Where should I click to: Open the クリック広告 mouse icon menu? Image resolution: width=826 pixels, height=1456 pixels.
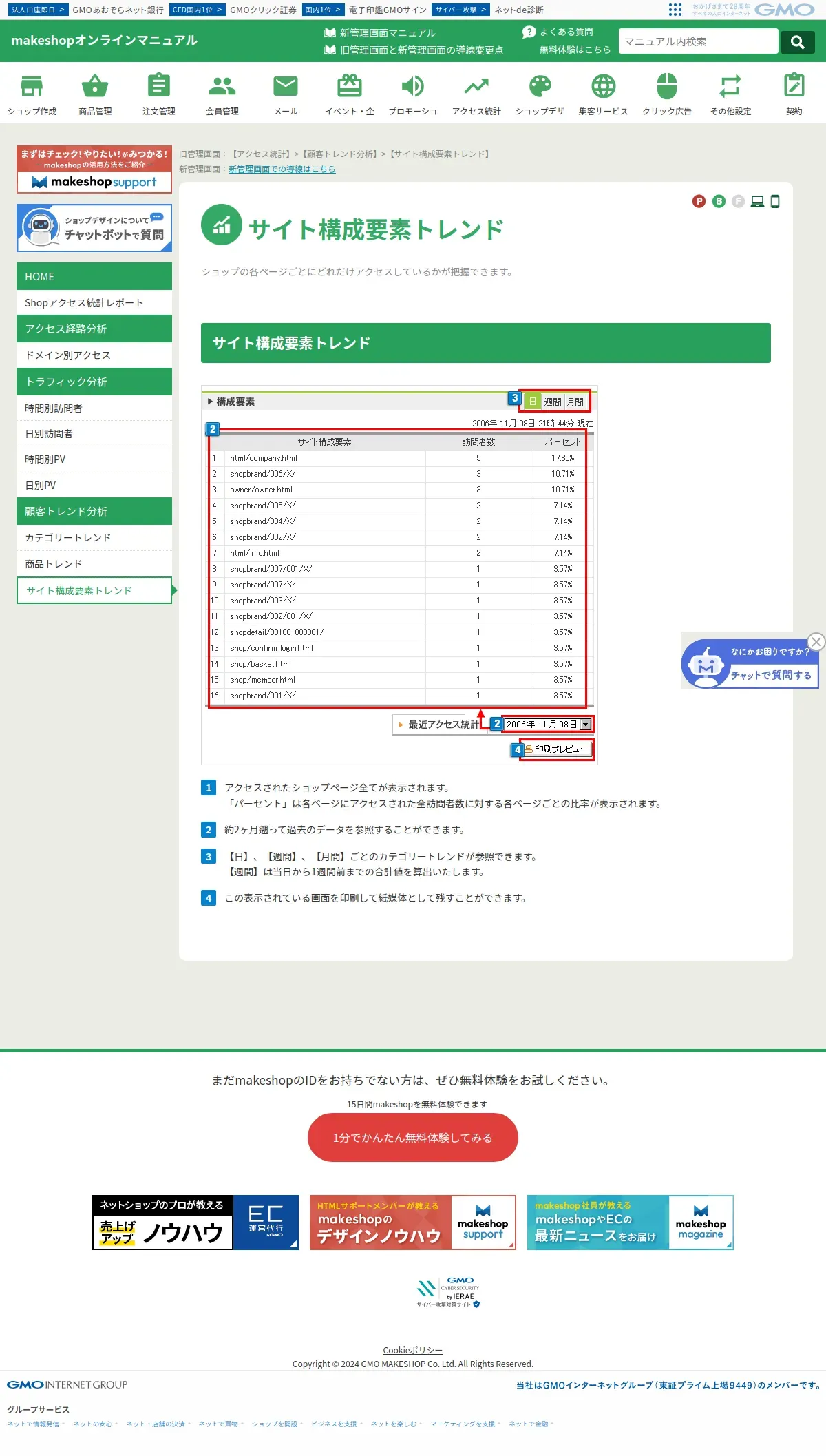tap(667, 94)
